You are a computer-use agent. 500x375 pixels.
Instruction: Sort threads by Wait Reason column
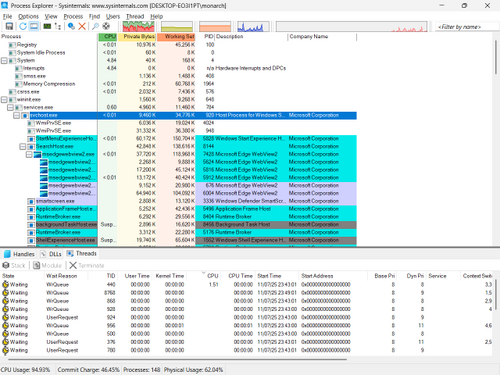coord(66,276)
